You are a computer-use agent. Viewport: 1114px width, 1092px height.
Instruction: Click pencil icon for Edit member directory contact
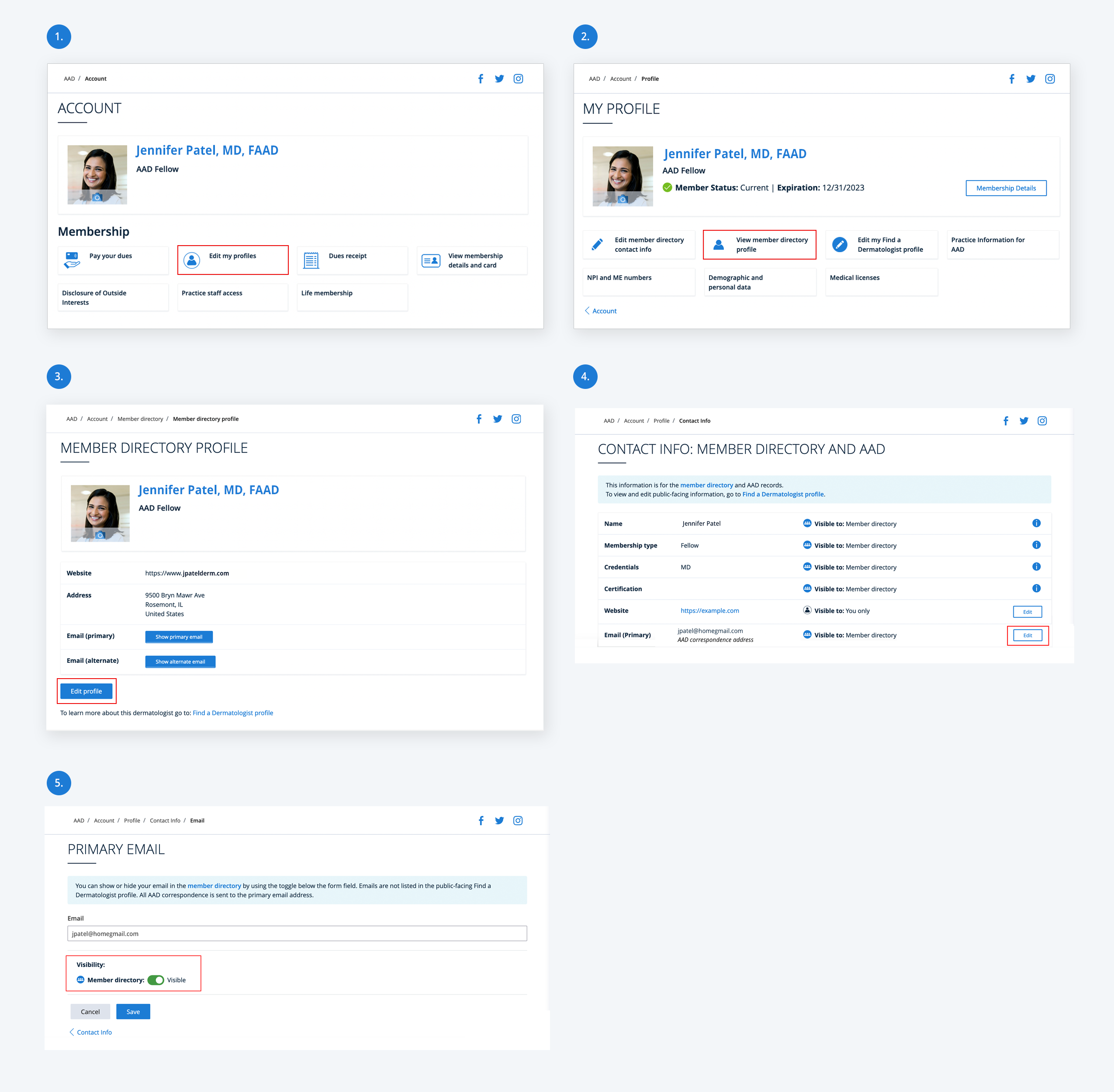pos(597,244)
